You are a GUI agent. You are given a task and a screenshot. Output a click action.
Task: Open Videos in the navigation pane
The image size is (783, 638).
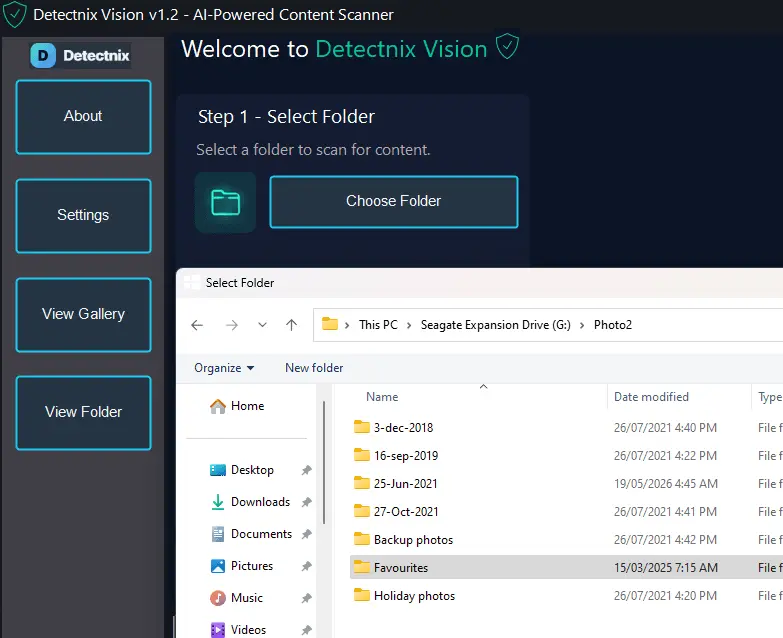tap(248, 630)
